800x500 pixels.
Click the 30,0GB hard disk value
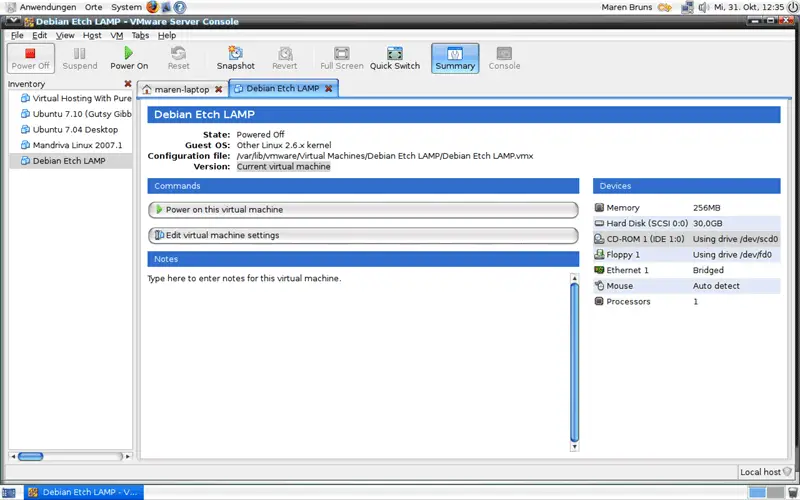(708, 223)
